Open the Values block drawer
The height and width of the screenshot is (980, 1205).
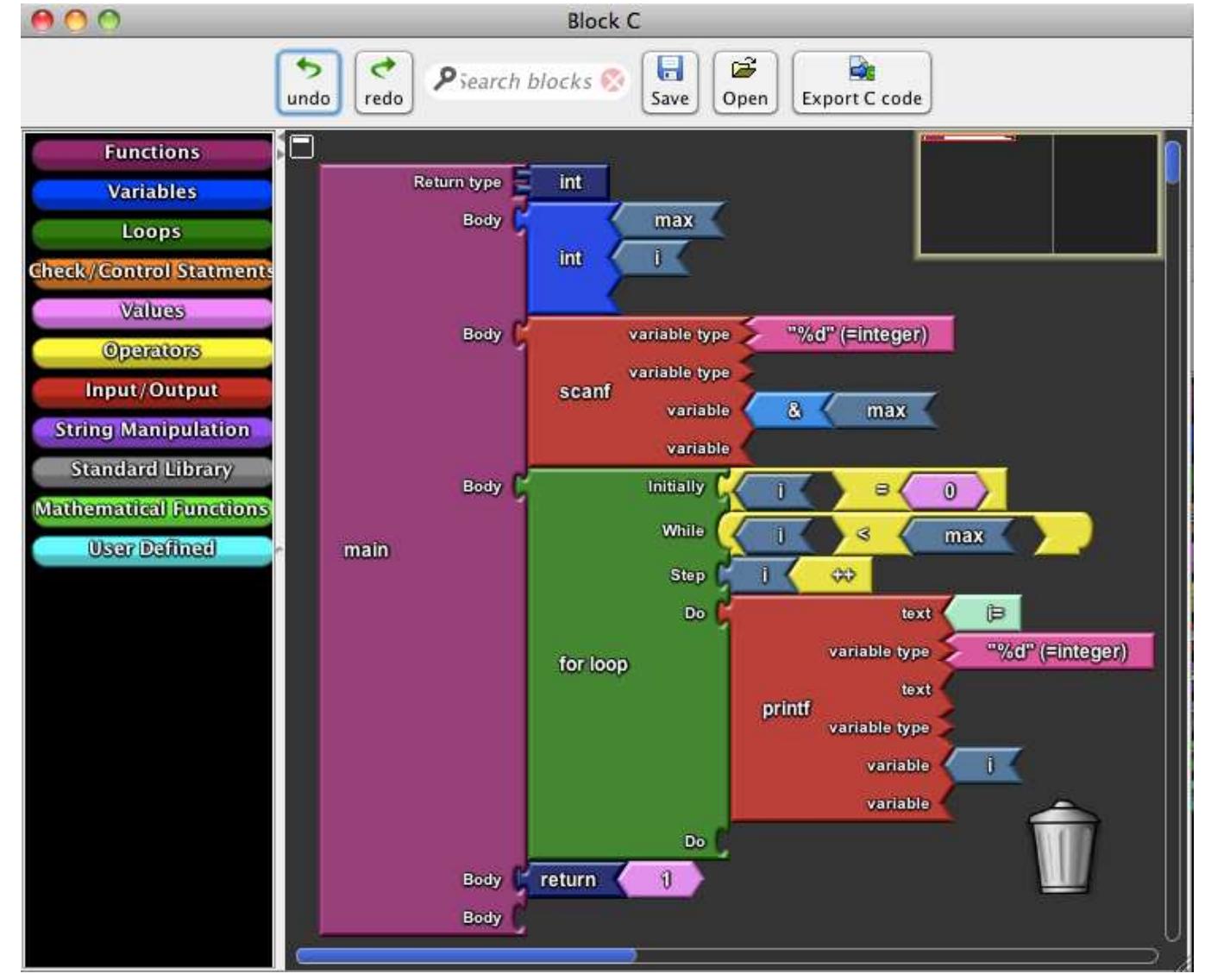[152, 311]
